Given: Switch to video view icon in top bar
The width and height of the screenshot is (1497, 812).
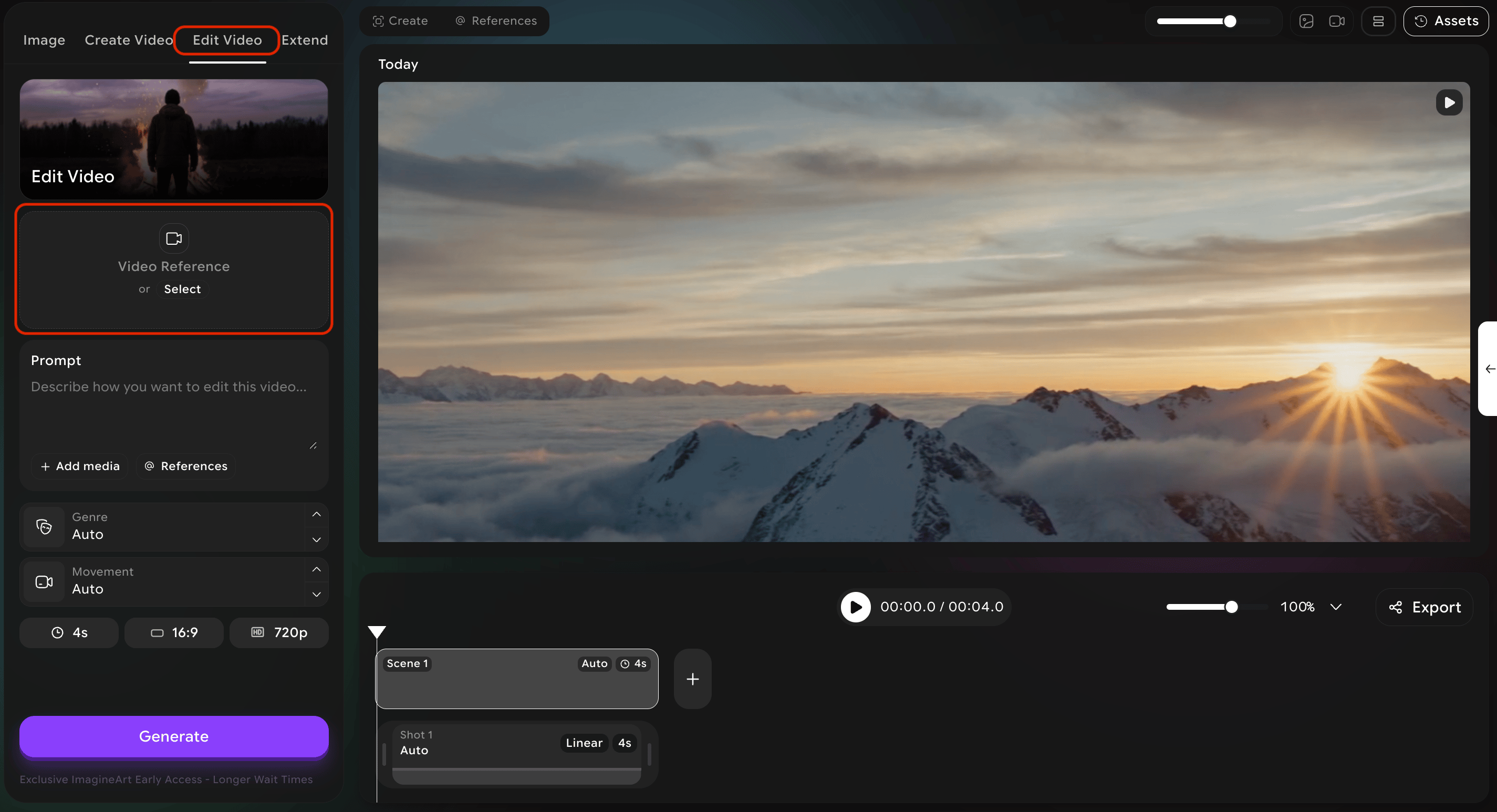Looking at the screenshot, I should pyautogui.click(x=1337, y=22).
